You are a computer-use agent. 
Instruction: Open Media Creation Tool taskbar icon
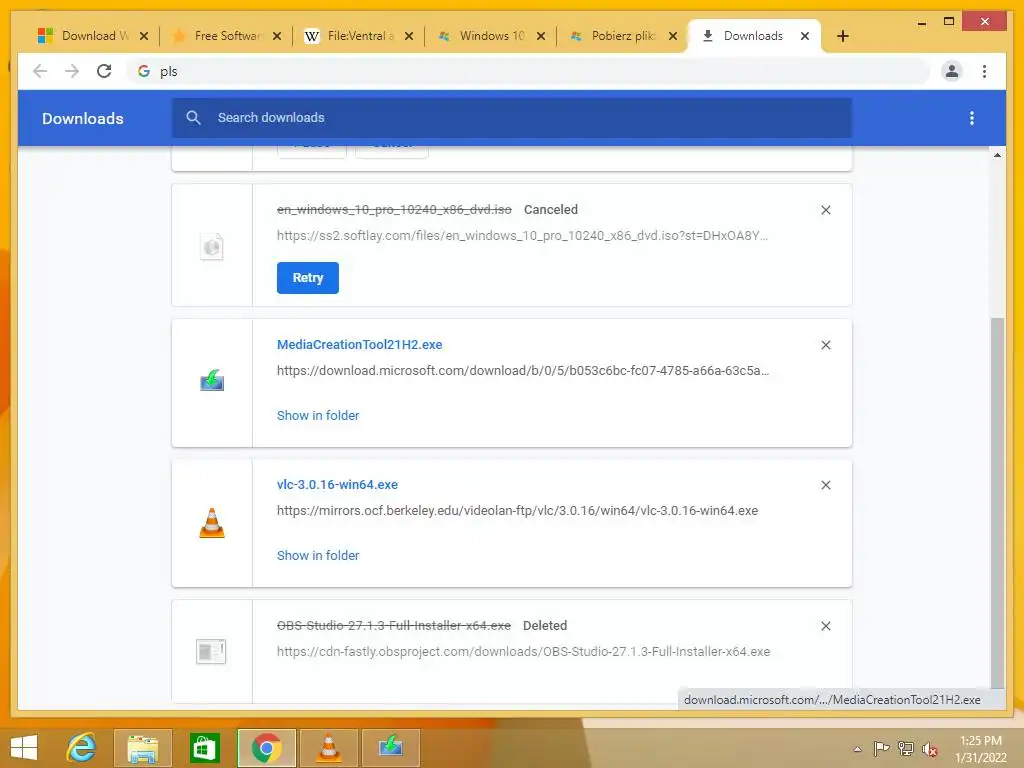coord(391,747)
